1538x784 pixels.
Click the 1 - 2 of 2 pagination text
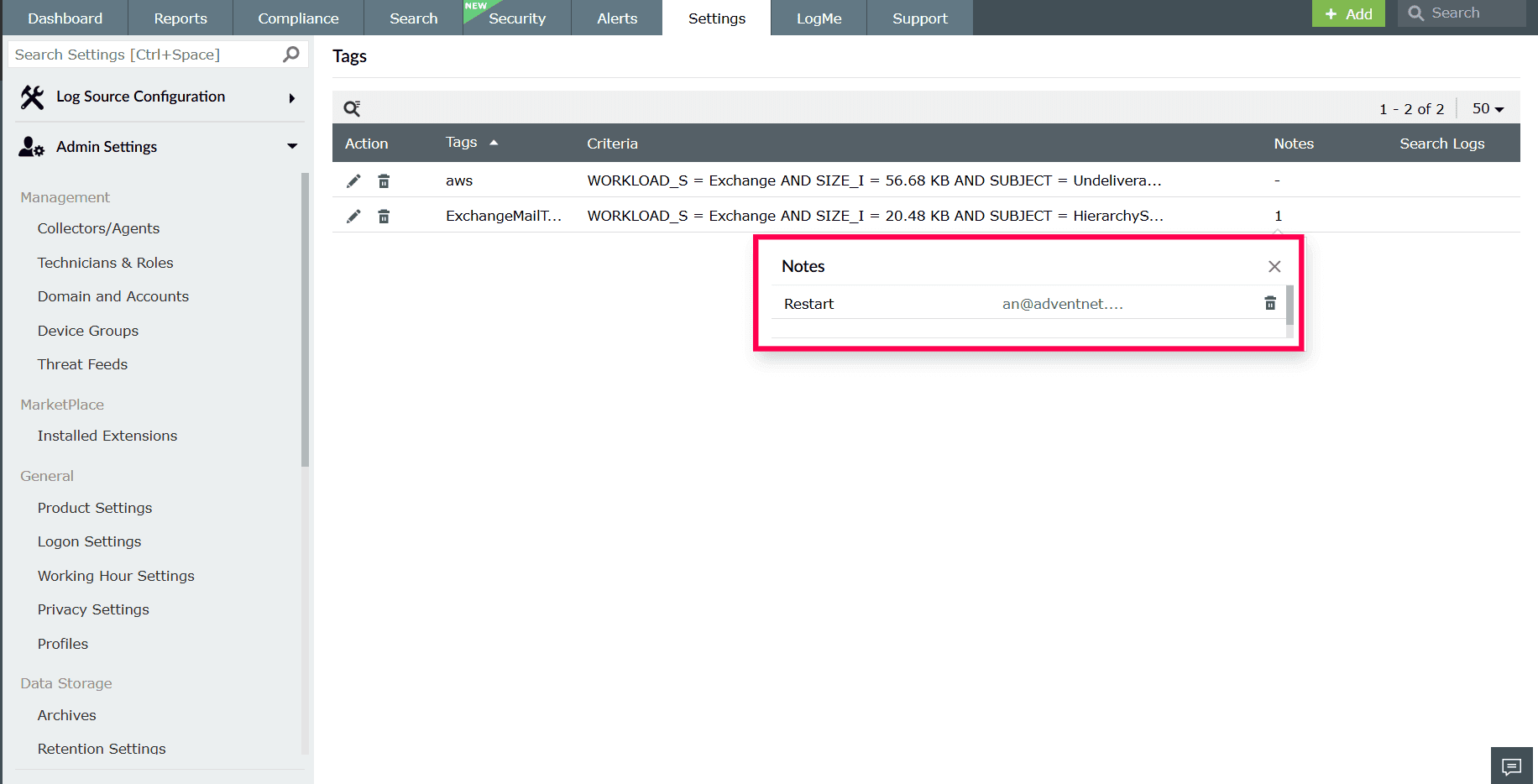(1411, 109)
